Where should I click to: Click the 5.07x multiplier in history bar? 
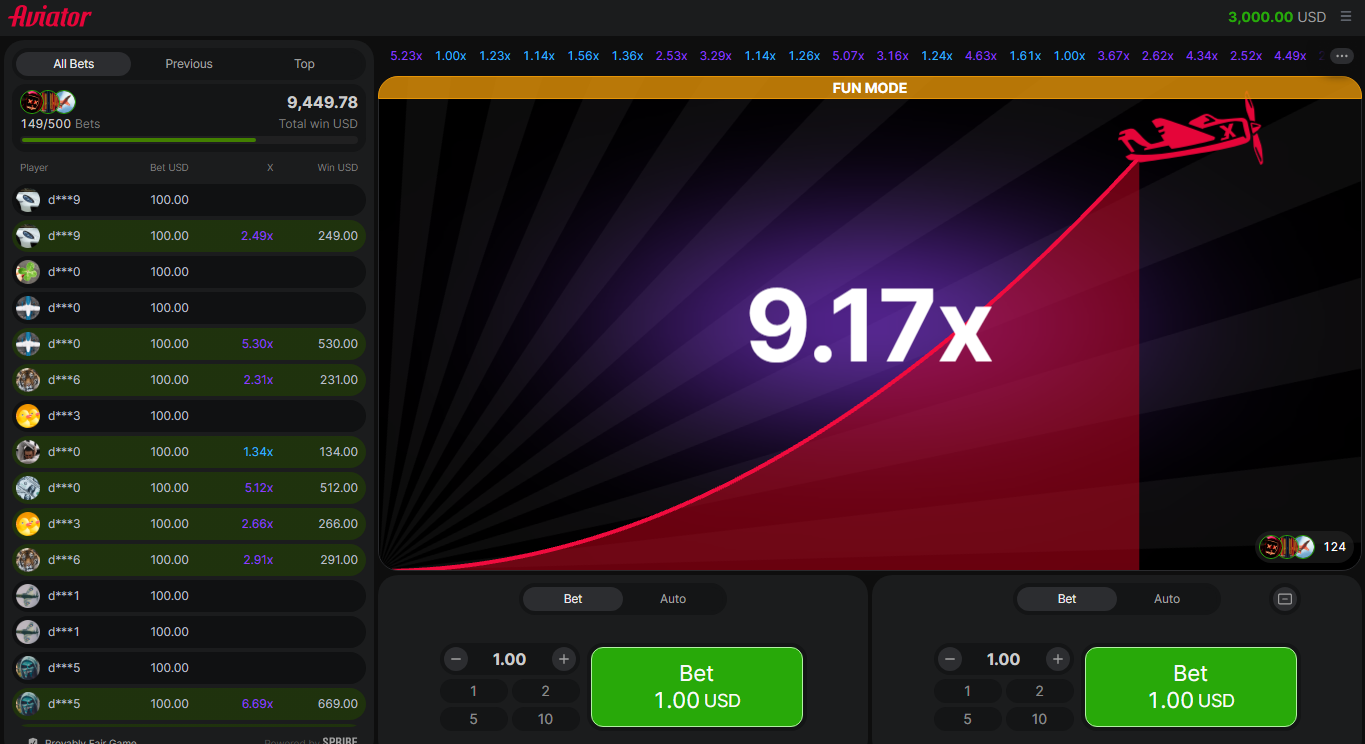(848, 56)
